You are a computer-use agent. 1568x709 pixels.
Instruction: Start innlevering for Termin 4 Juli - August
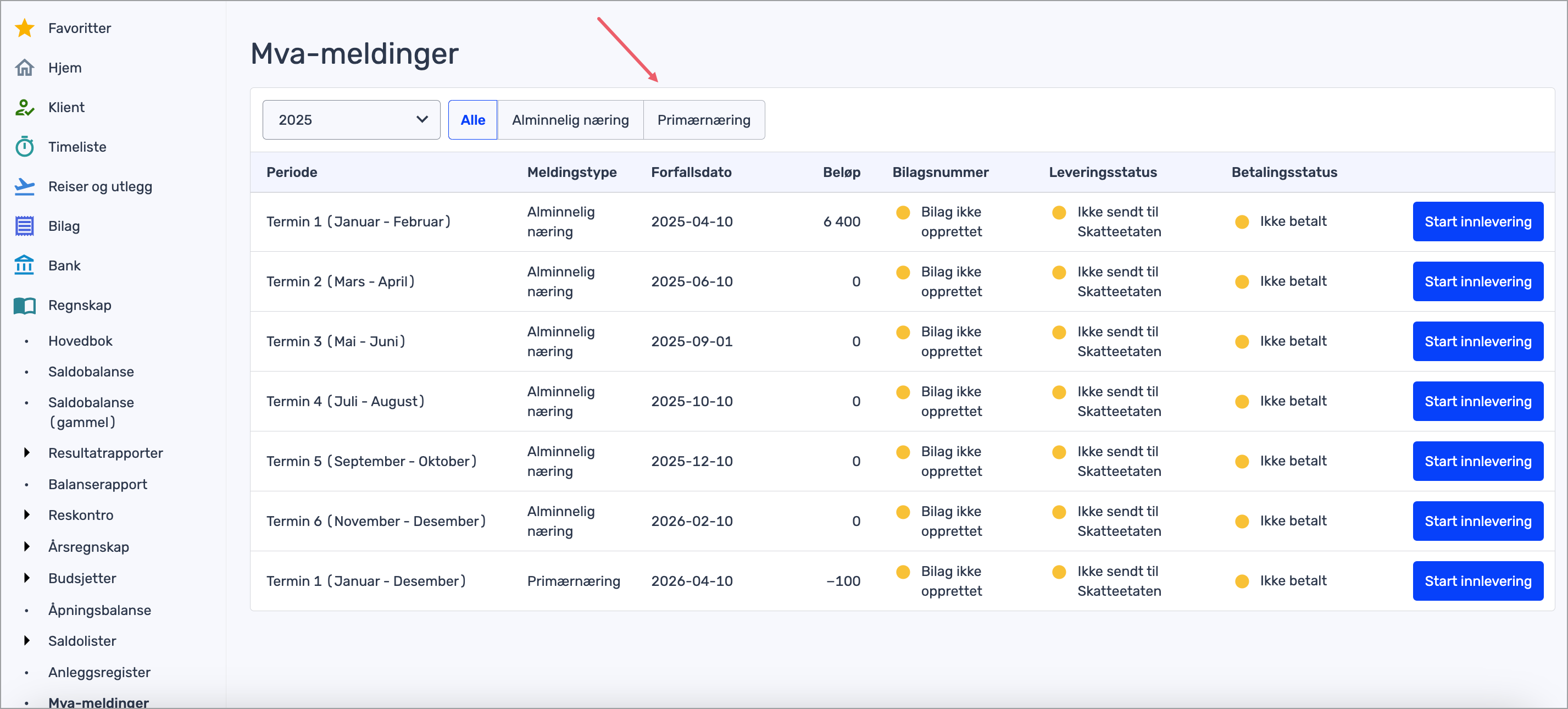pyautogui.click(x=1477, y=401)
